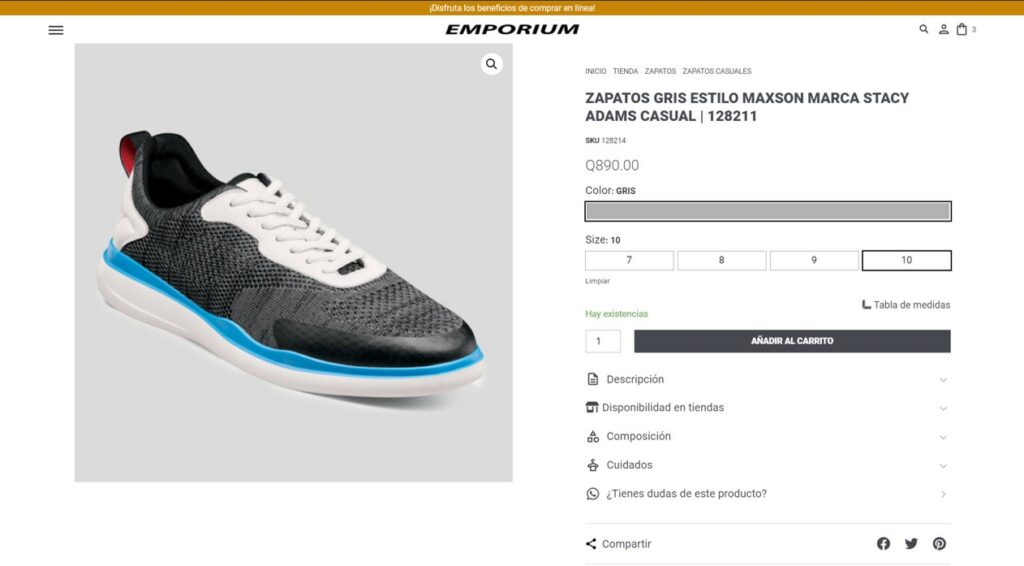The width and height of the screenshot is (1024, 566).
Task: Select size 8
Action: pyautogui.click(x=722, y=260)
